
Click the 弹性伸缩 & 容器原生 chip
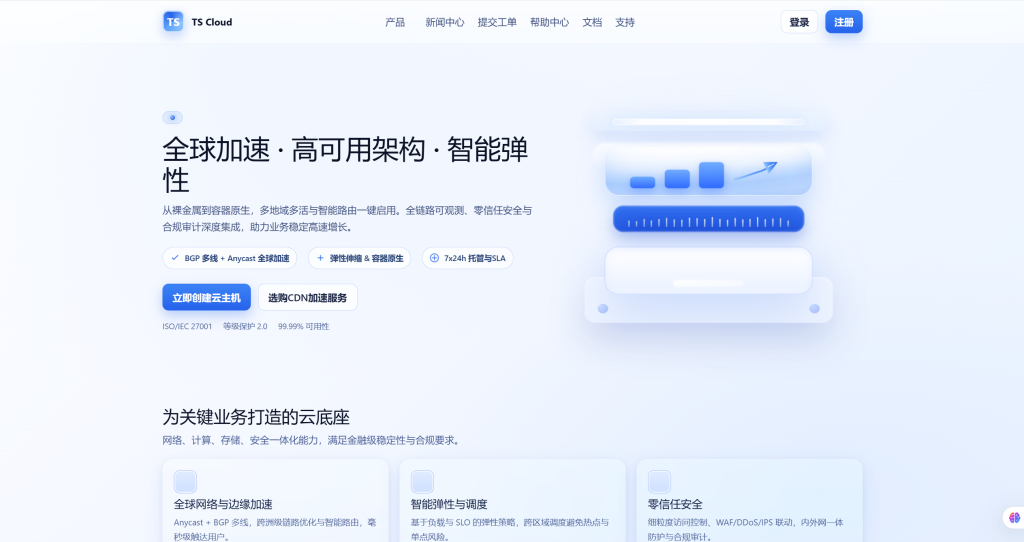coord(359,258)
